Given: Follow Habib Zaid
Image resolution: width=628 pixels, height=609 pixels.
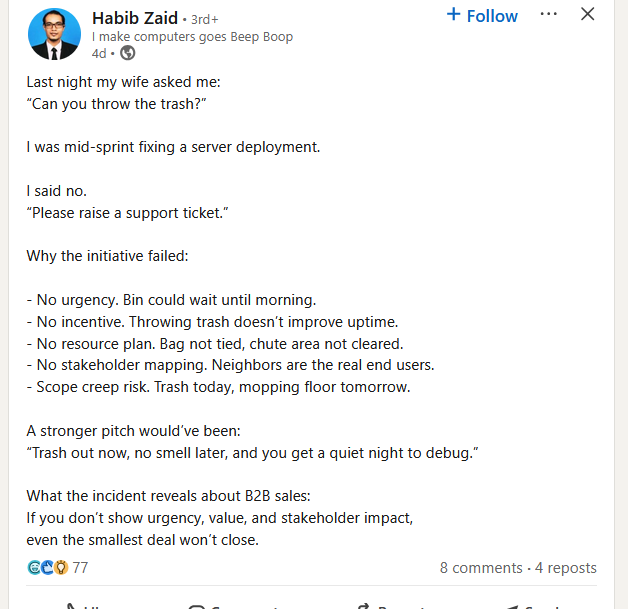Looking at the screenshot, I should click(482, 16).
